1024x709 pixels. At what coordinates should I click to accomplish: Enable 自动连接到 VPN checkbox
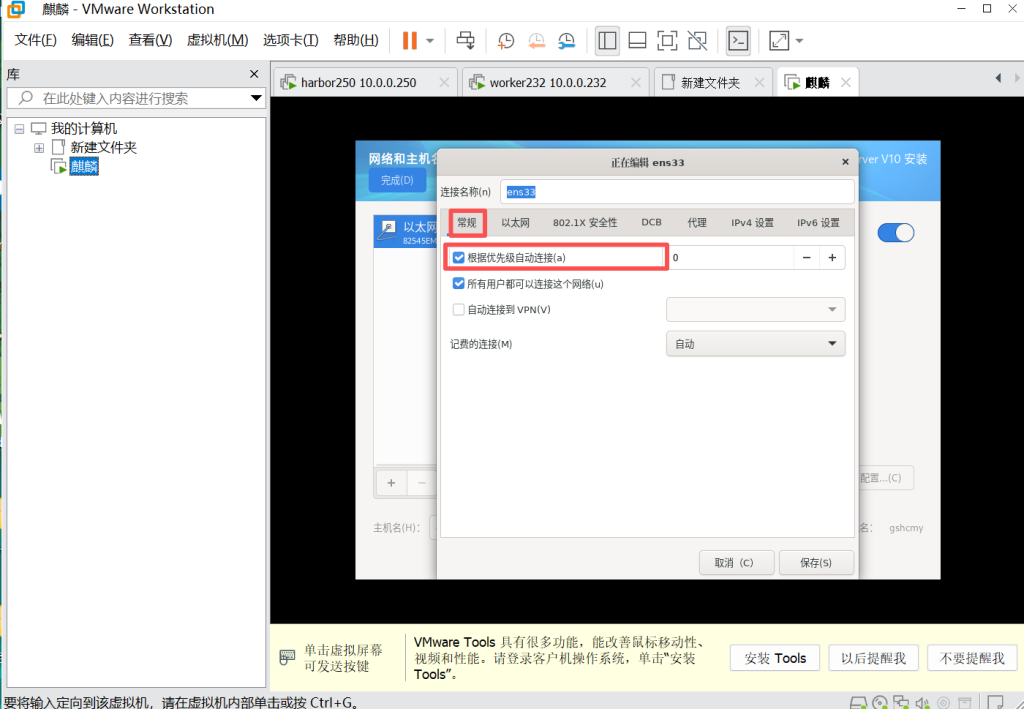tap(459, 310)
